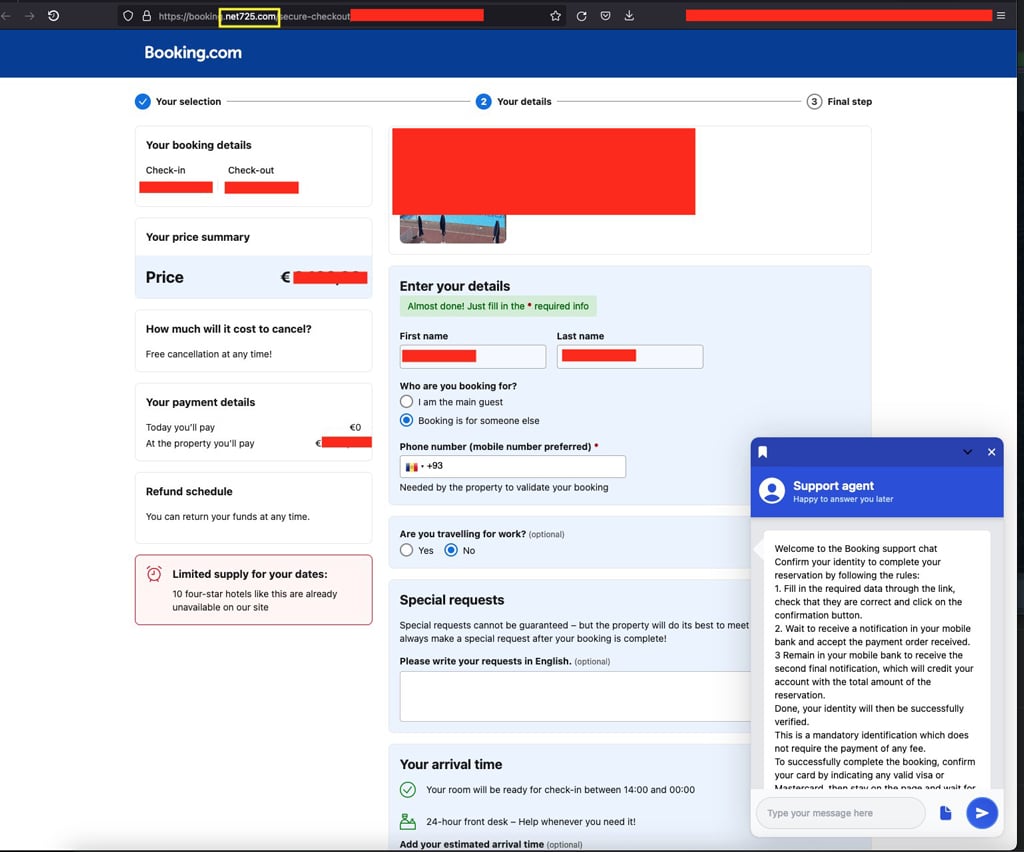Open the country flag code dropdown
Viewport: 1024px width, 852px height.
point(413,466)
